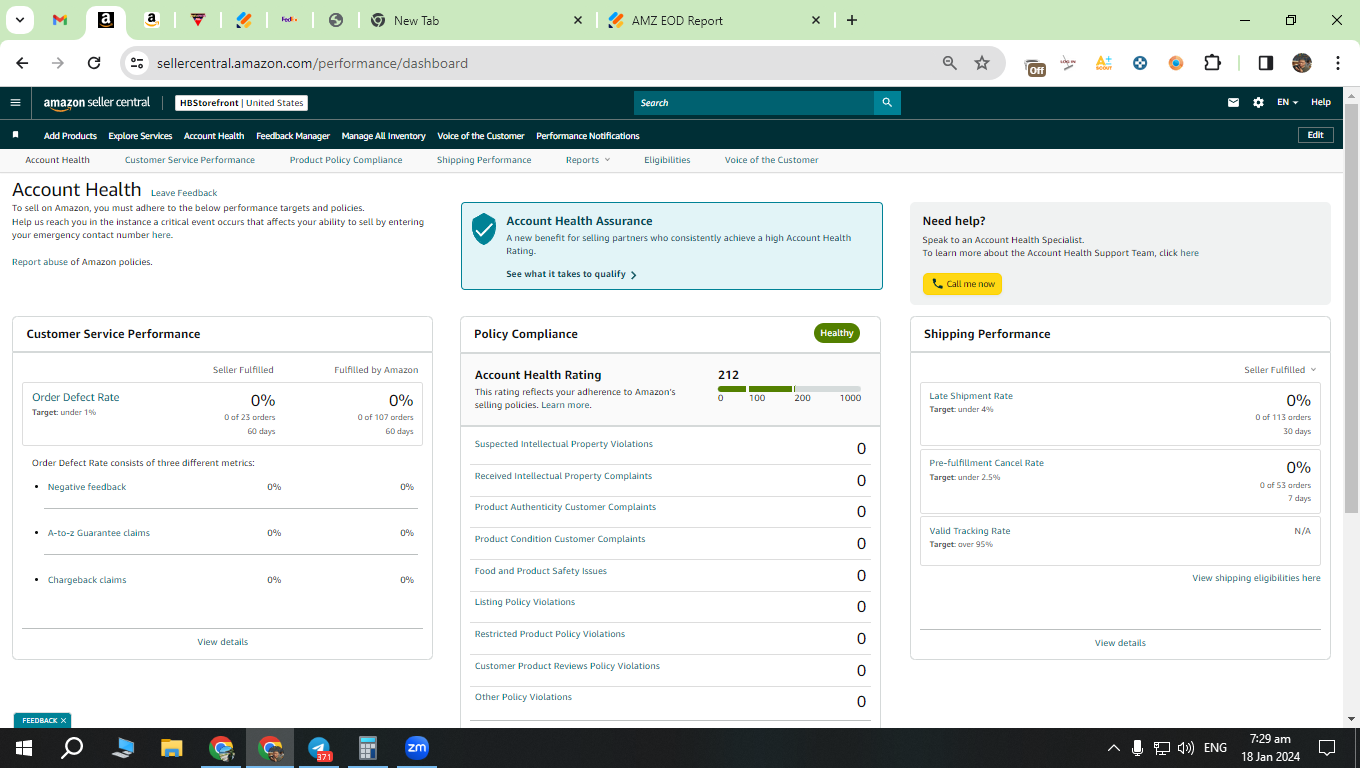Switch to the FedEx browser tab
This screenshot has height=768, width=1360.
click(289, 20)
